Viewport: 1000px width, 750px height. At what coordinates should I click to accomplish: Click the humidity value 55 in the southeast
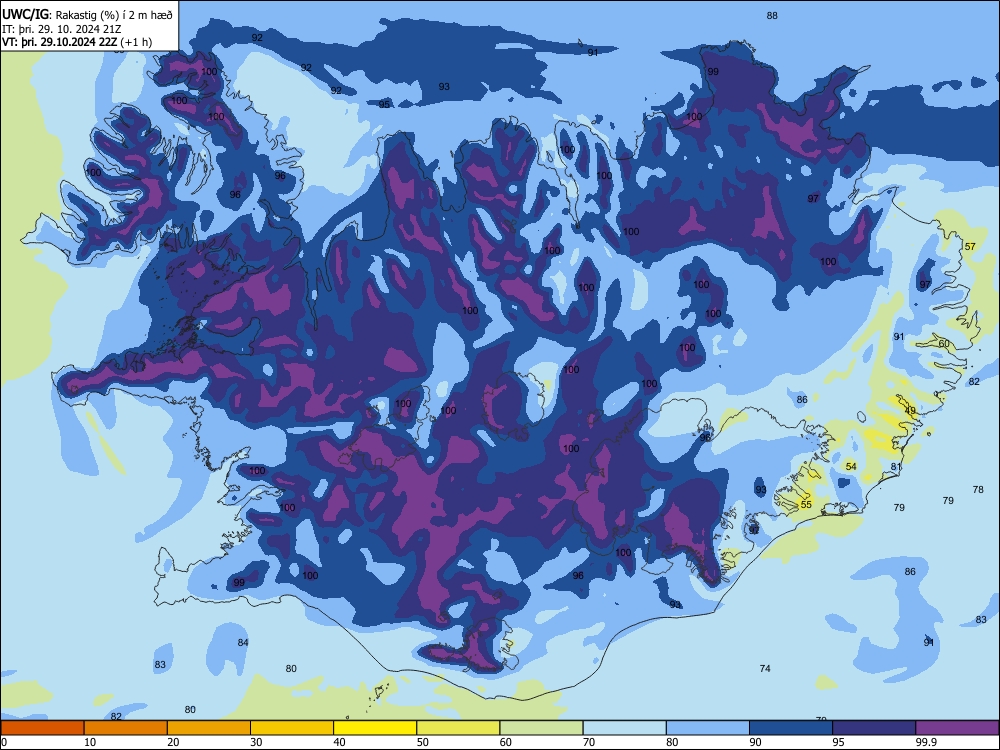[x=806, y=505]
